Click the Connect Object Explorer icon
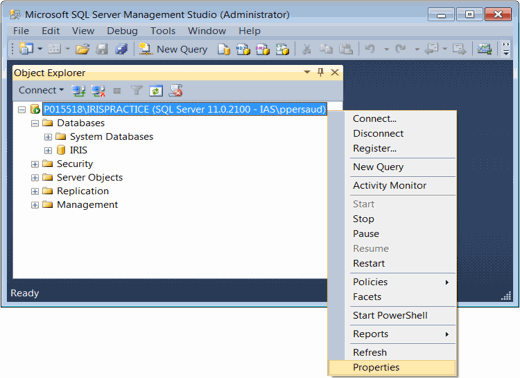This screenshot has width=520, height=378. pos(79,91)
